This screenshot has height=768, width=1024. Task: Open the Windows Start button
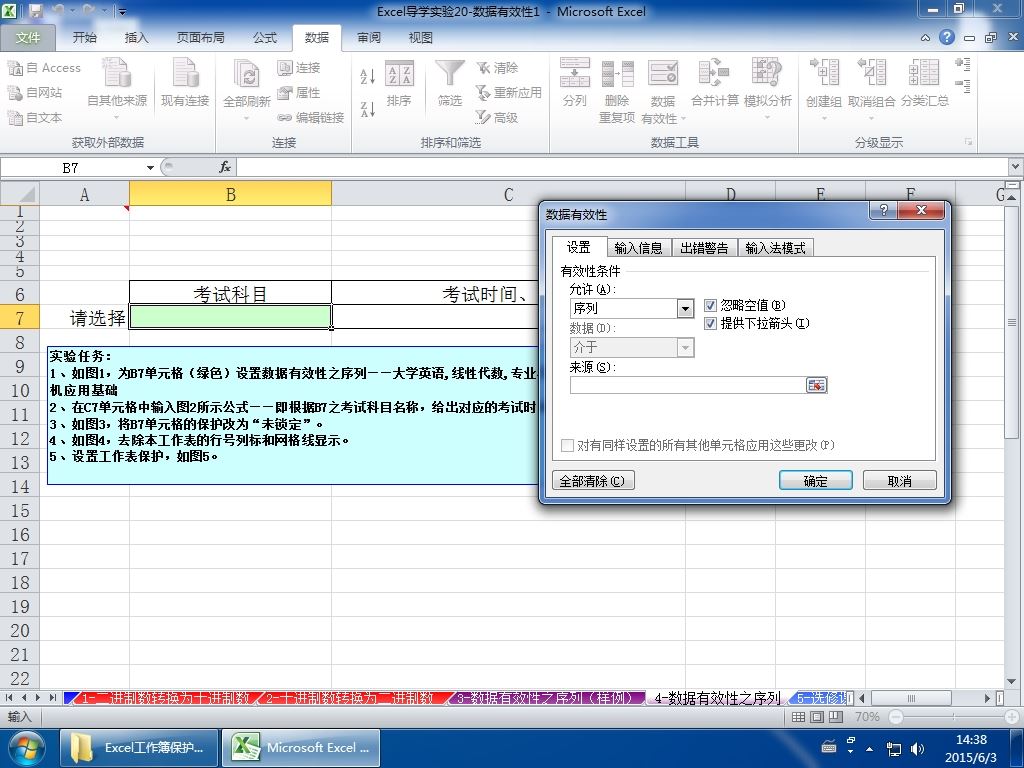[26, 748]
